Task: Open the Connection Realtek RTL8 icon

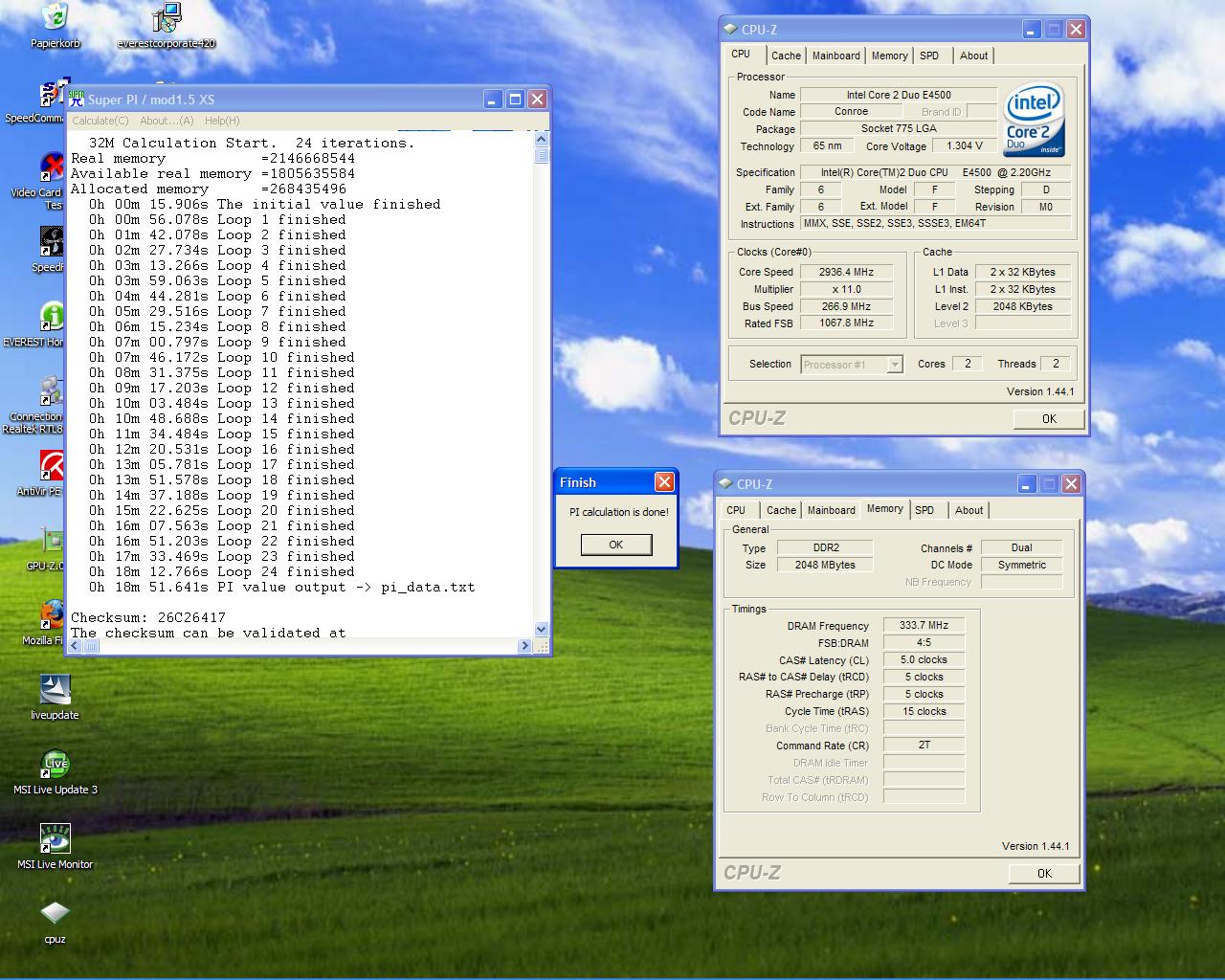Action: (52, 390)
